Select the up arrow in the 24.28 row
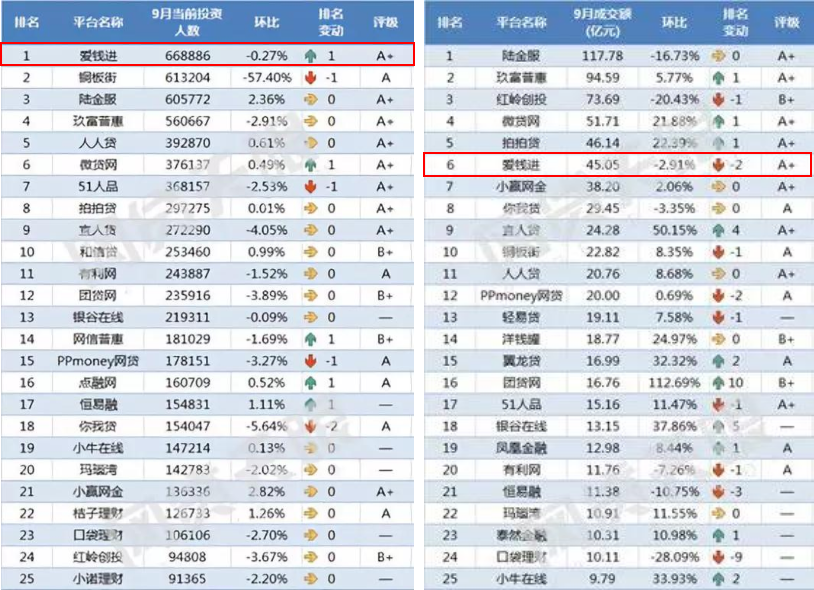Viewport: 814px width, 590px height. [x=718, y=230]
